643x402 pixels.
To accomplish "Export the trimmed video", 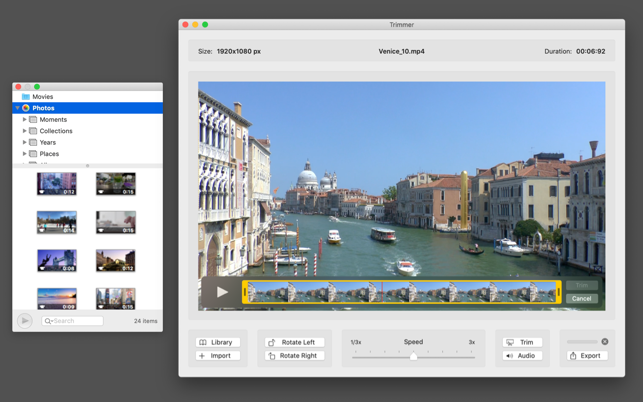I will 587,356.
